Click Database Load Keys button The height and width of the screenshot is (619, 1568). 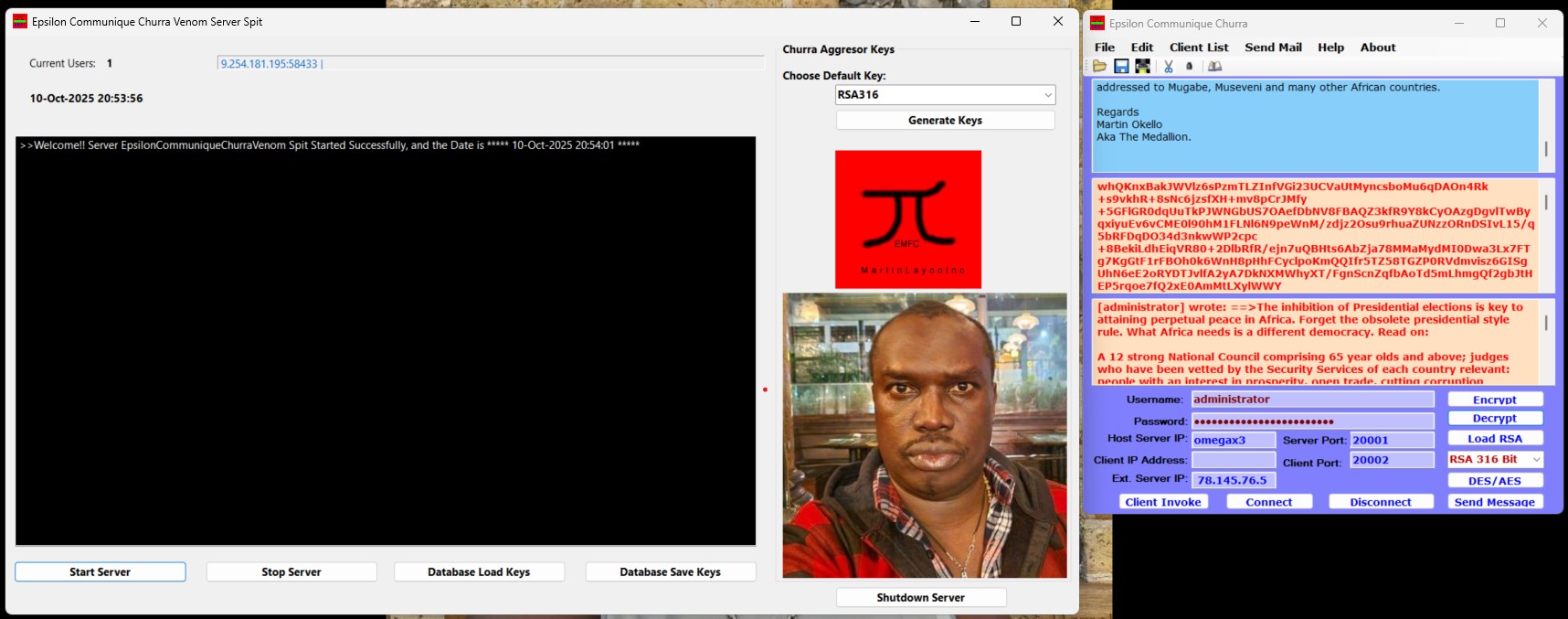(479, 572)
